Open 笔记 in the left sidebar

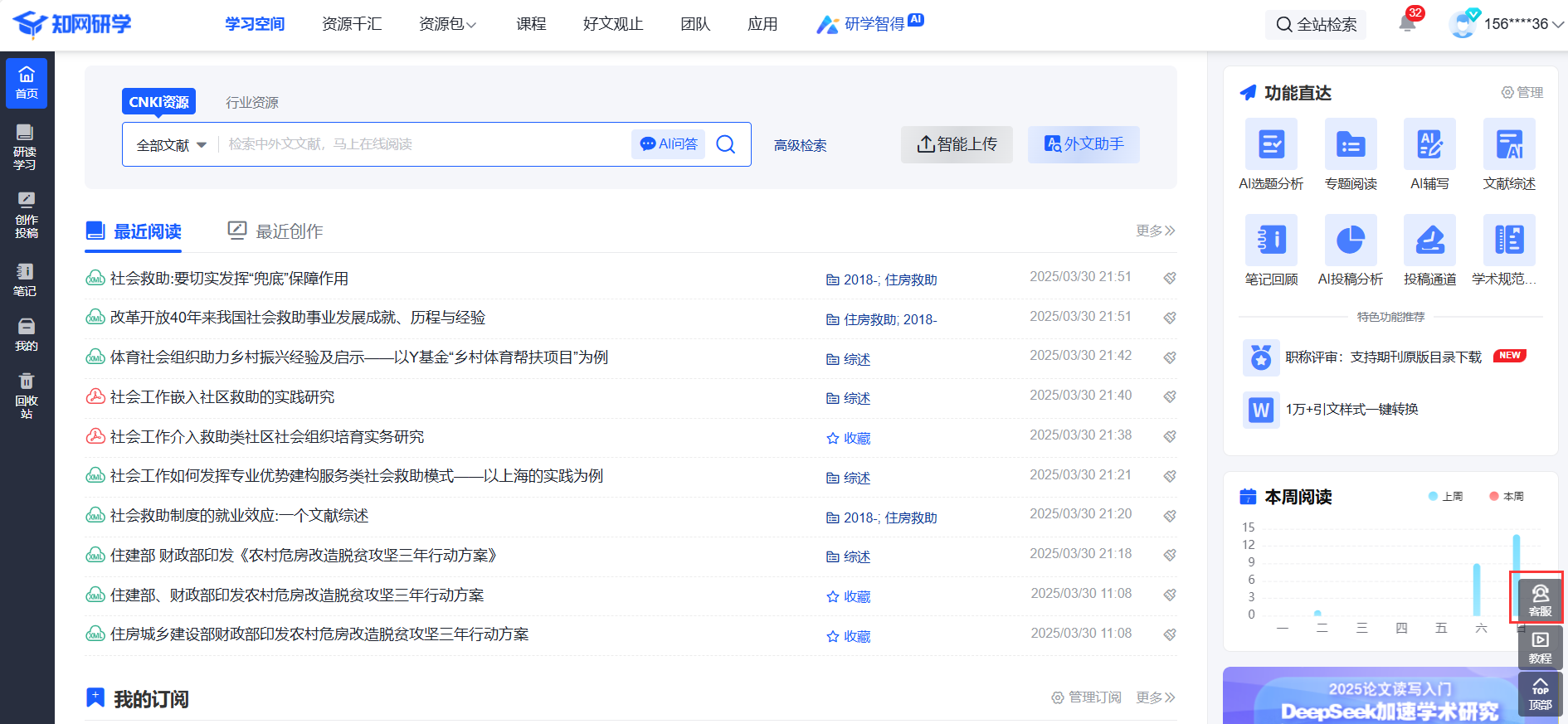[x=26, y=279]
